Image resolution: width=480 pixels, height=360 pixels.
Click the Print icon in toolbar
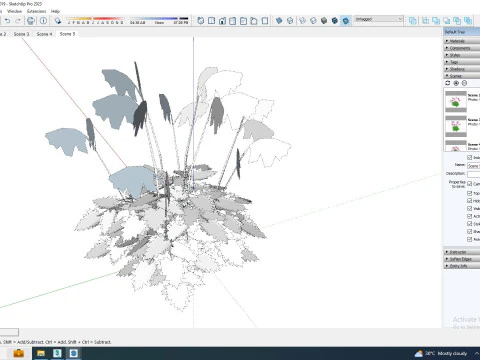point(31,21)
